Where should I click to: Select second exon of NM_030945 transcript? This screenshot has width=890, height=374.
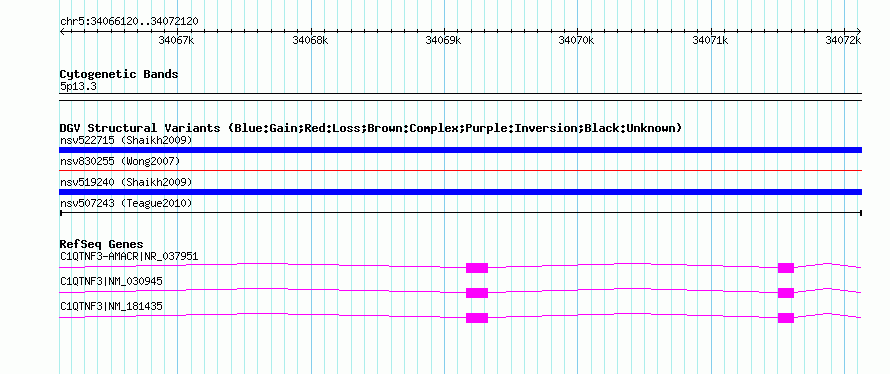tap(786, 293)
